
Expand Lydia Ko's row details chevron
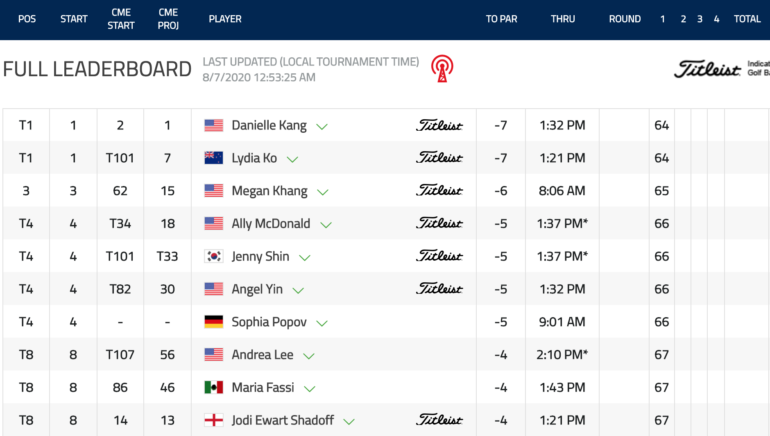[x=292, y=159]
